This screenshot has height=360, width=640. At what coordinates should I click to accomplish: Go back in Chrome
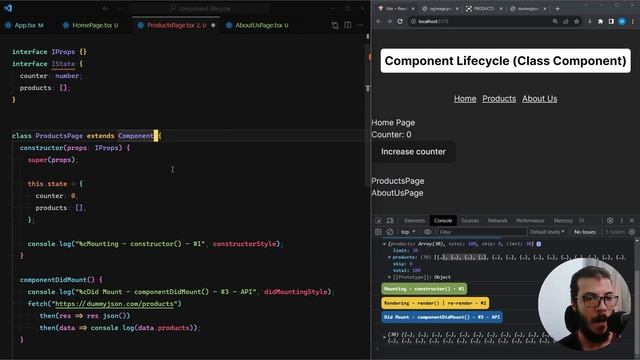coord(379,21)
